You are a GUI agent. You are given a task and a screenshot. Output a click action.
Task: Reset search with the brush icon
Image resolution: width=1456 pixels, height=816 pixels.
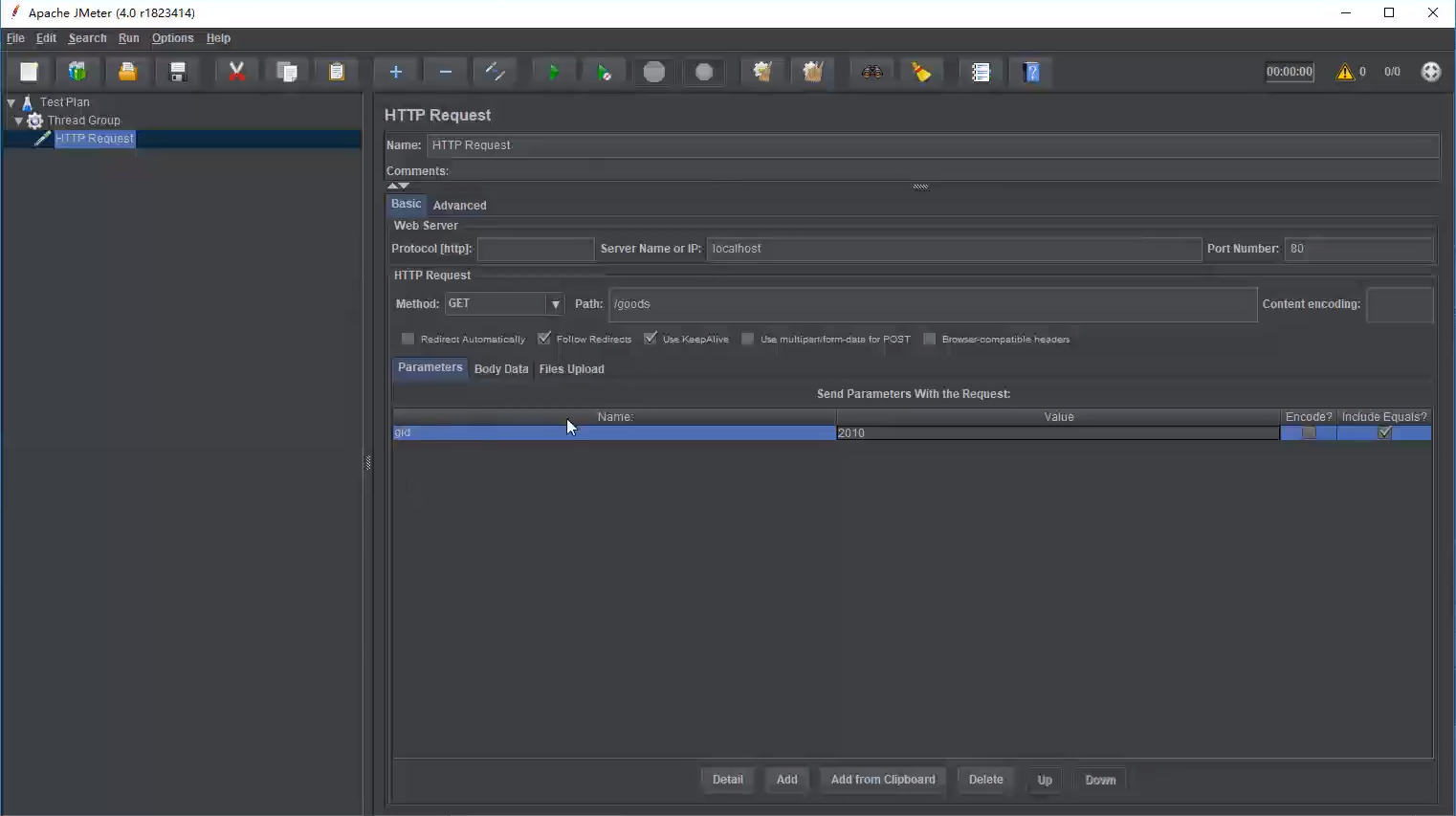tap(921, 72)
